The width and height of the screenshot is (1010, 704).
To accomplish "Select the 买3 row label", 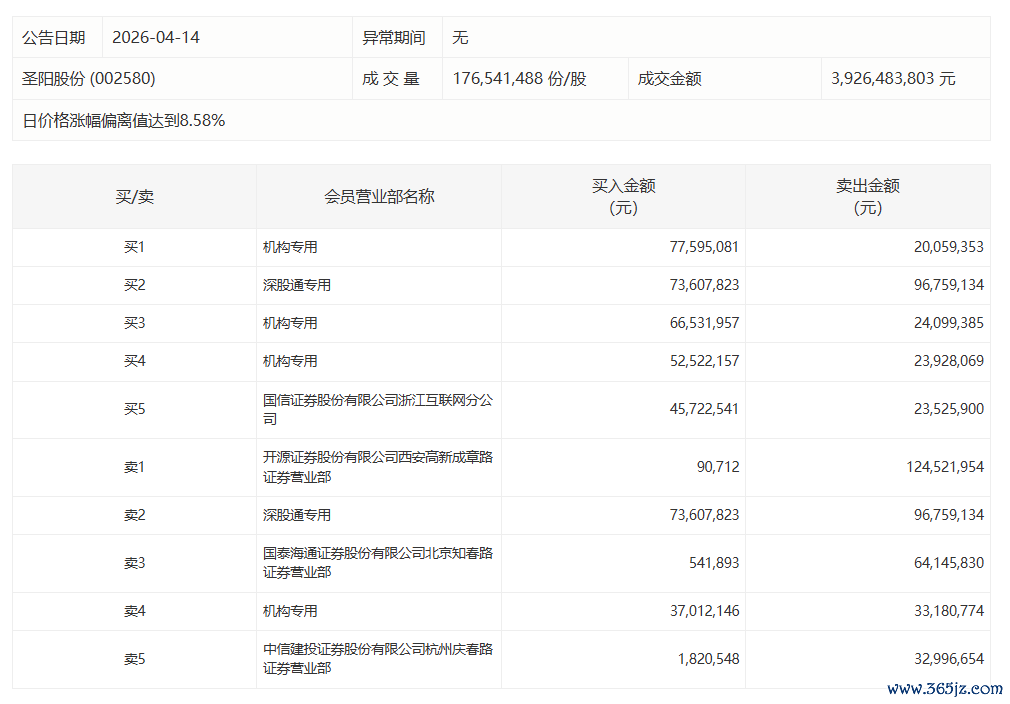I will tap(135, 323).
